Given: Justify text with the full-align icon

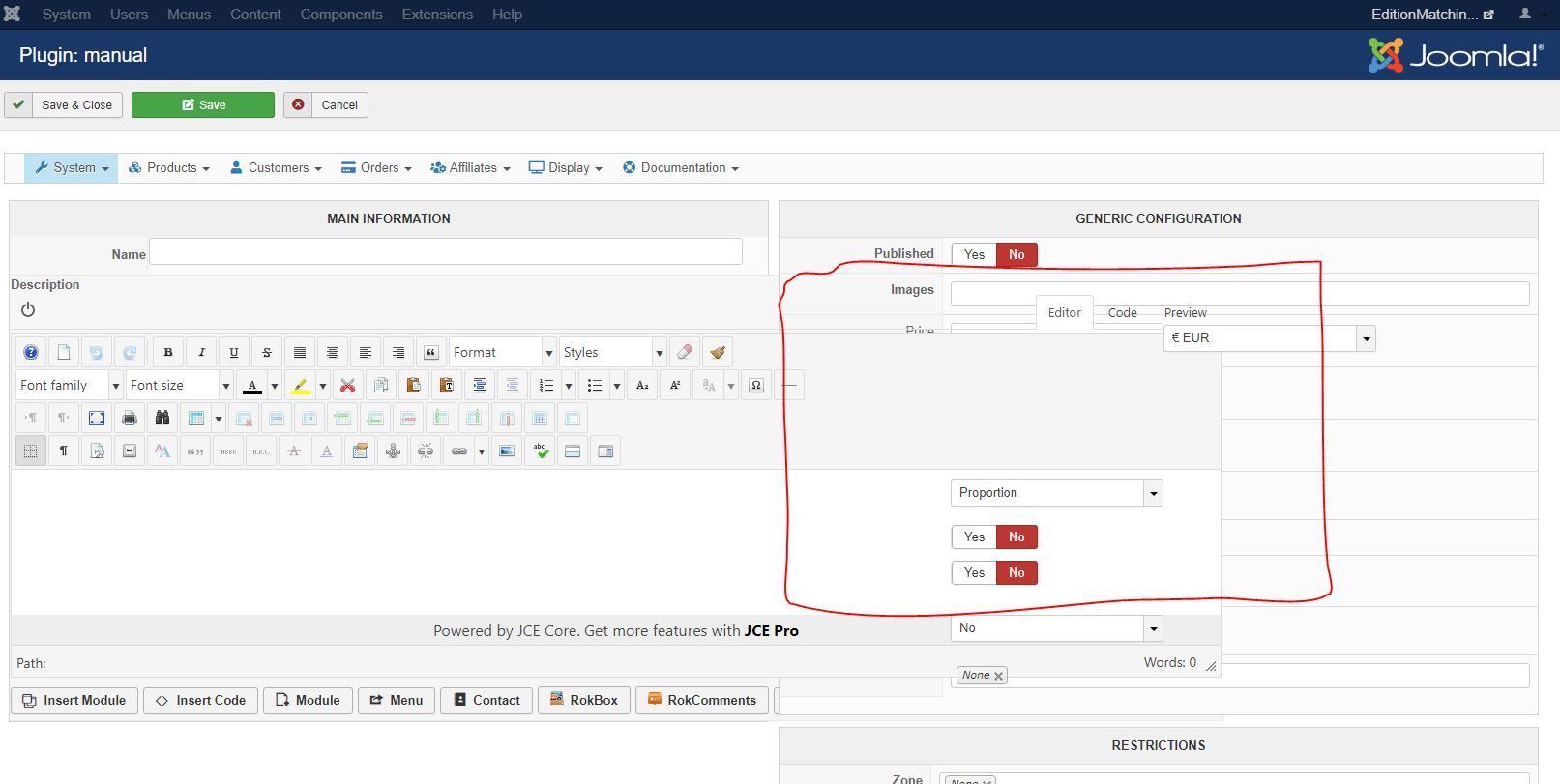Looking at the screenshot, I should pos(300,352).
